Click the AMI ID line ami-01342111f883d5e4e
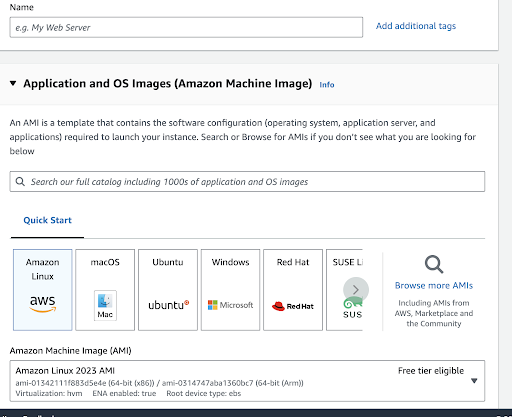 [x=159, y=383]
